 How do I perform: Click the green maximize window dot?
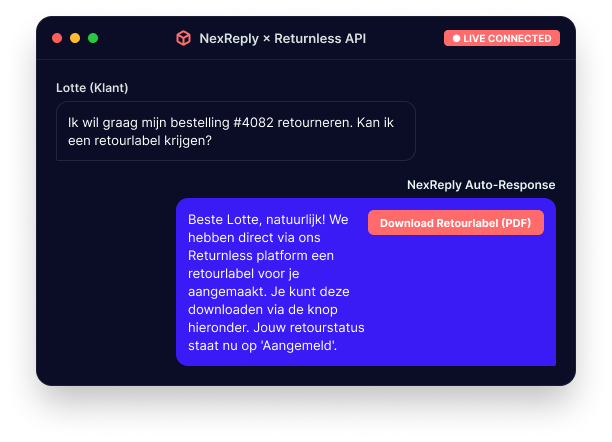[93, 38]
